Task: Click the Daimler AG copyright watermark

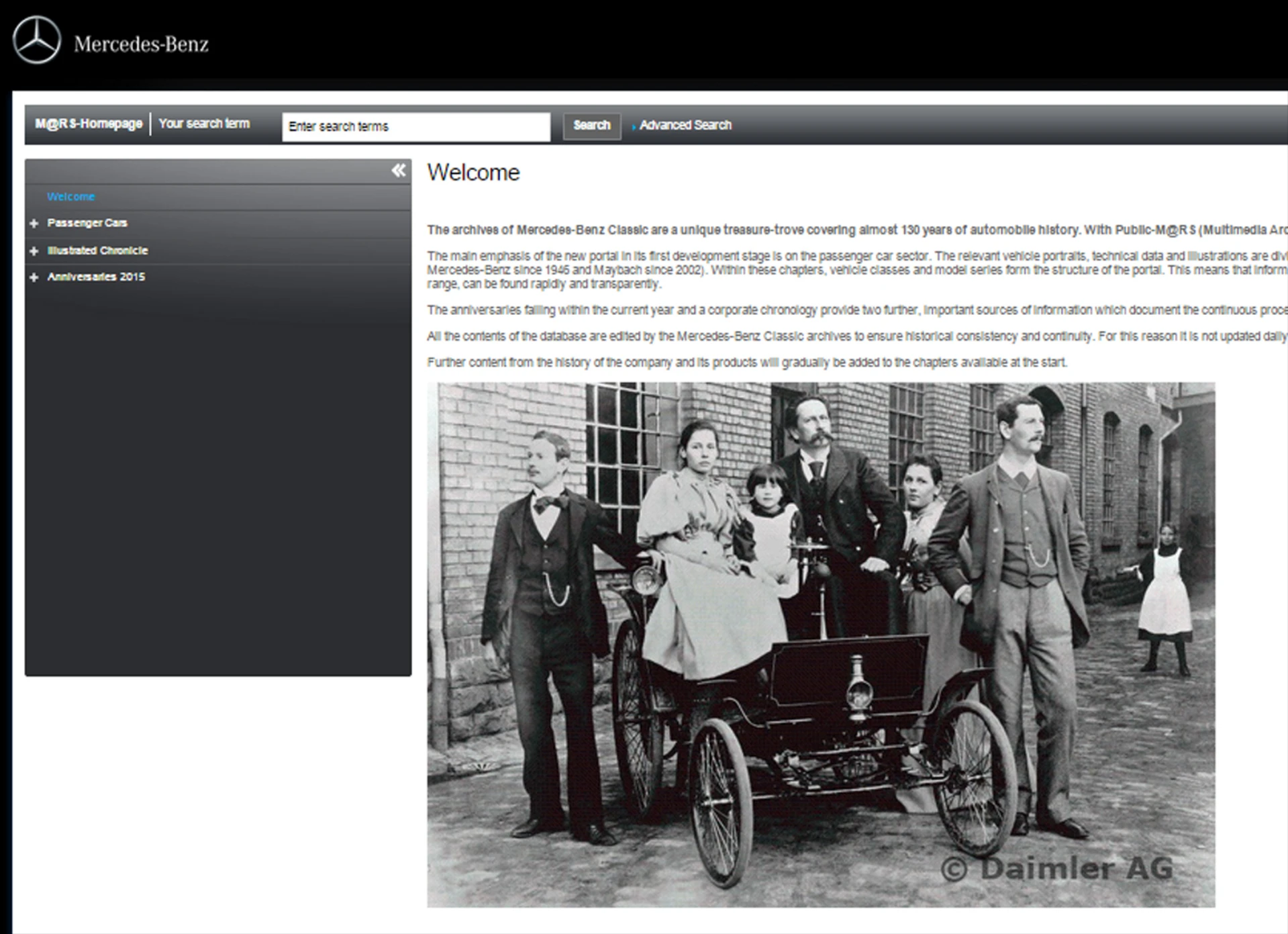Action: [x=1056, y=868]
